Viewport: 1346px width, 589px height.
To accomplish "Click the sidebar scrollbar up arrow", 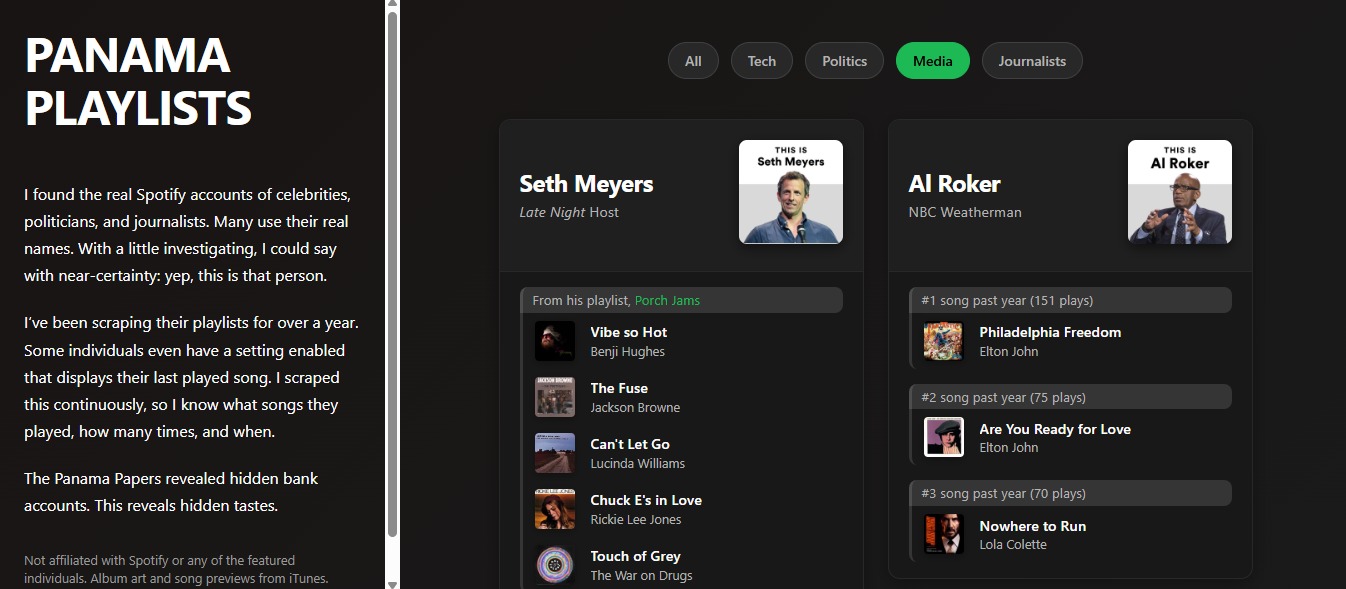I will 393,5.
